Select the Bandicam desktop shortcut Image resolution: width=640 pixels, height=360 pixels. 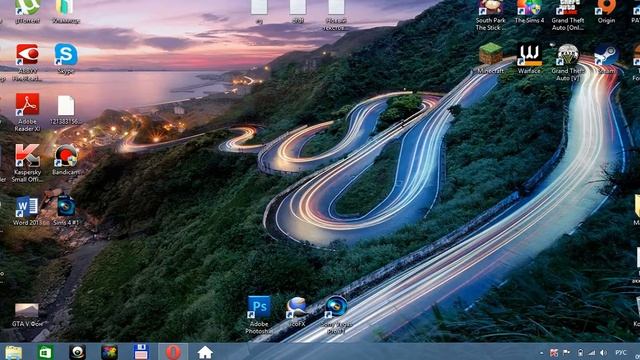[66, 160]
